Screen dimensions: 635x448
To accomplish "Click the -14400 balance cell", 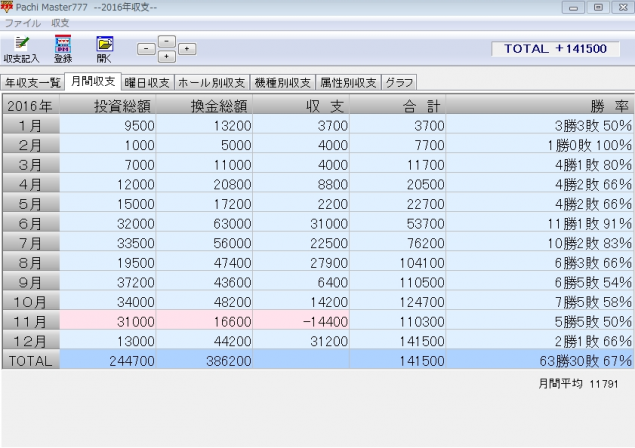I will click(x=301, y=321).
